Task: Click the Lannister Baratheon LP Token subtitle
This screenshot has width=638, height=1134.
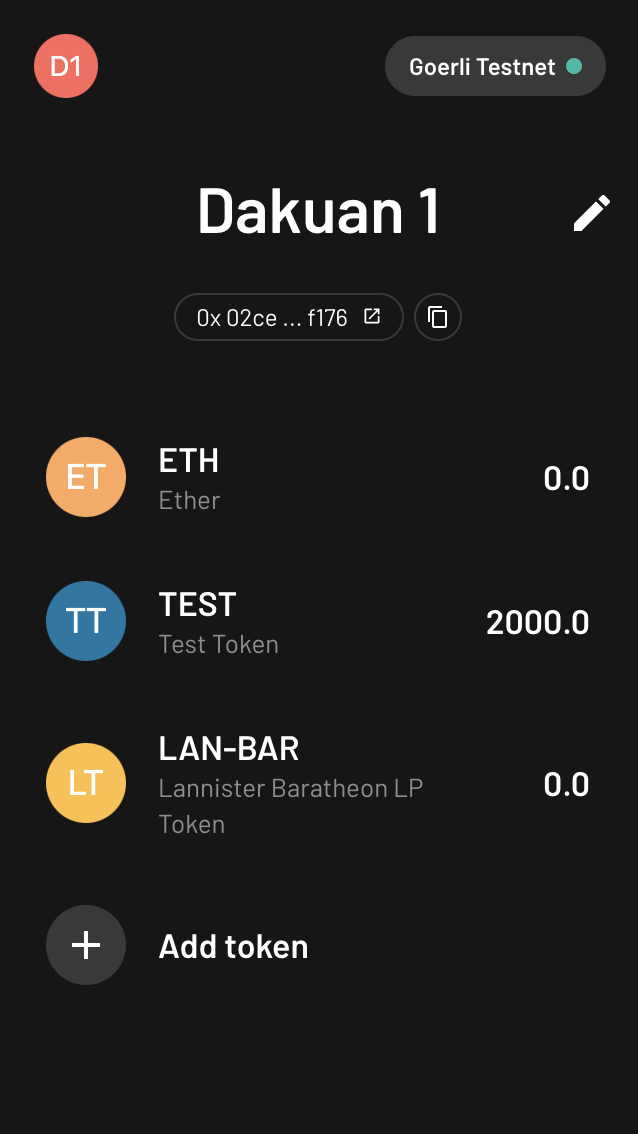Action: (290, 806)
